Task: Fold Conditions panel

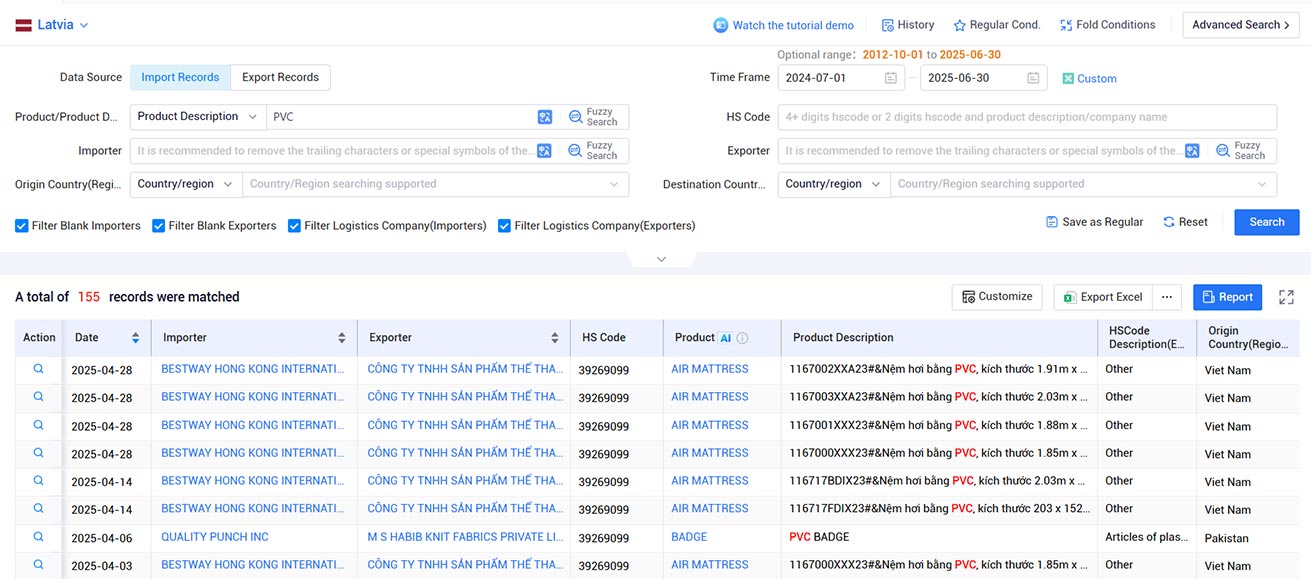Action: click(x=1107, y=25)
